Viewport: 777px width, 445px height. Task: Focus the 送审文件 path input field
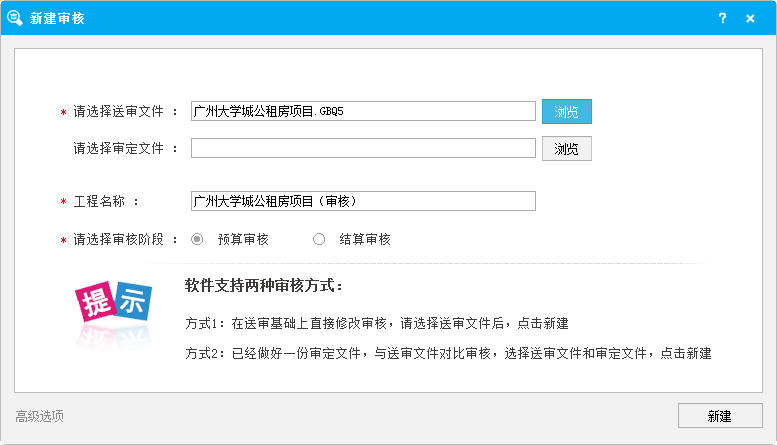[363, 111]
